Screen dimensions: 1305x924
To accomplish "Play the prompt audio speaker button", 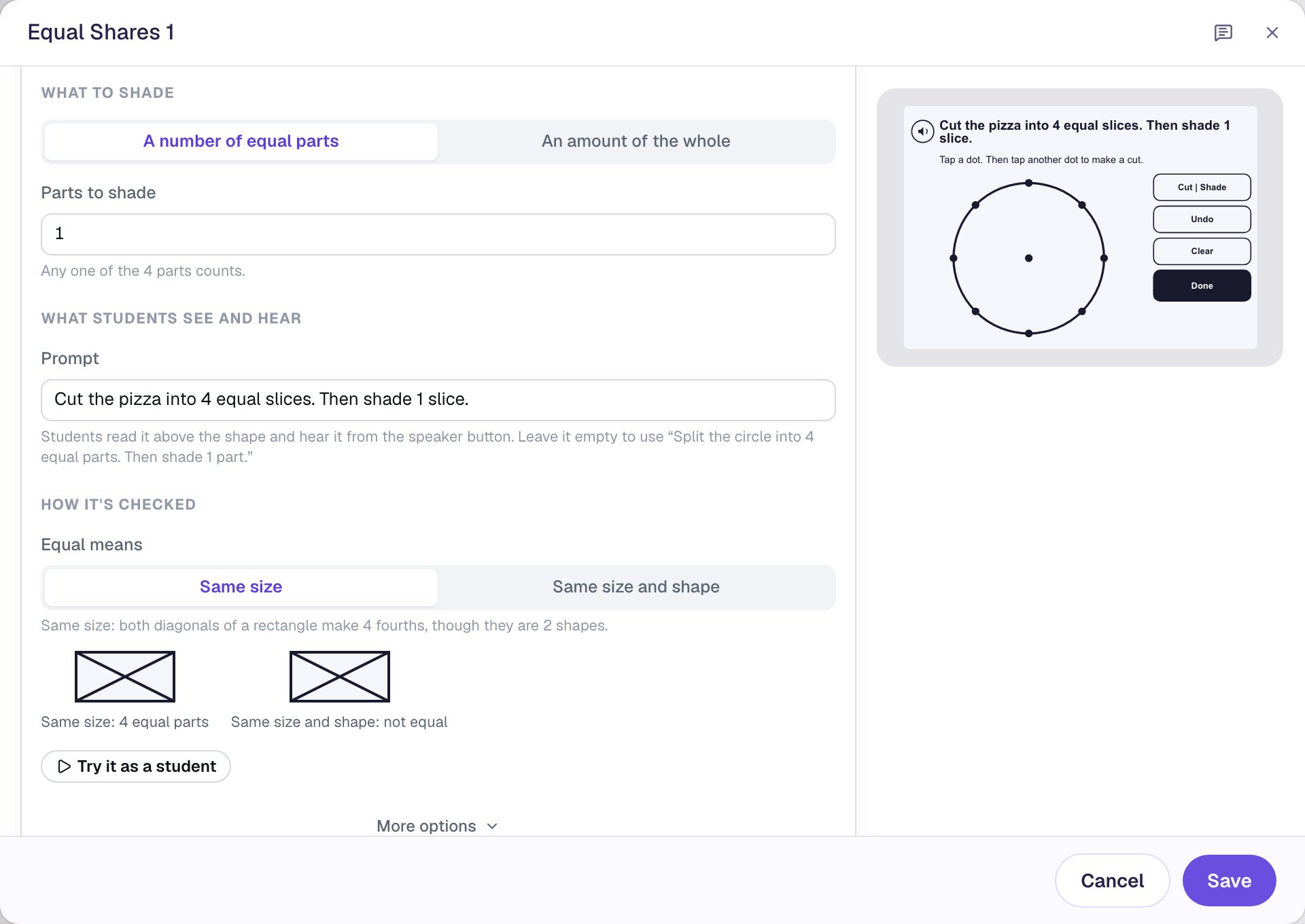I will [922, 131].
